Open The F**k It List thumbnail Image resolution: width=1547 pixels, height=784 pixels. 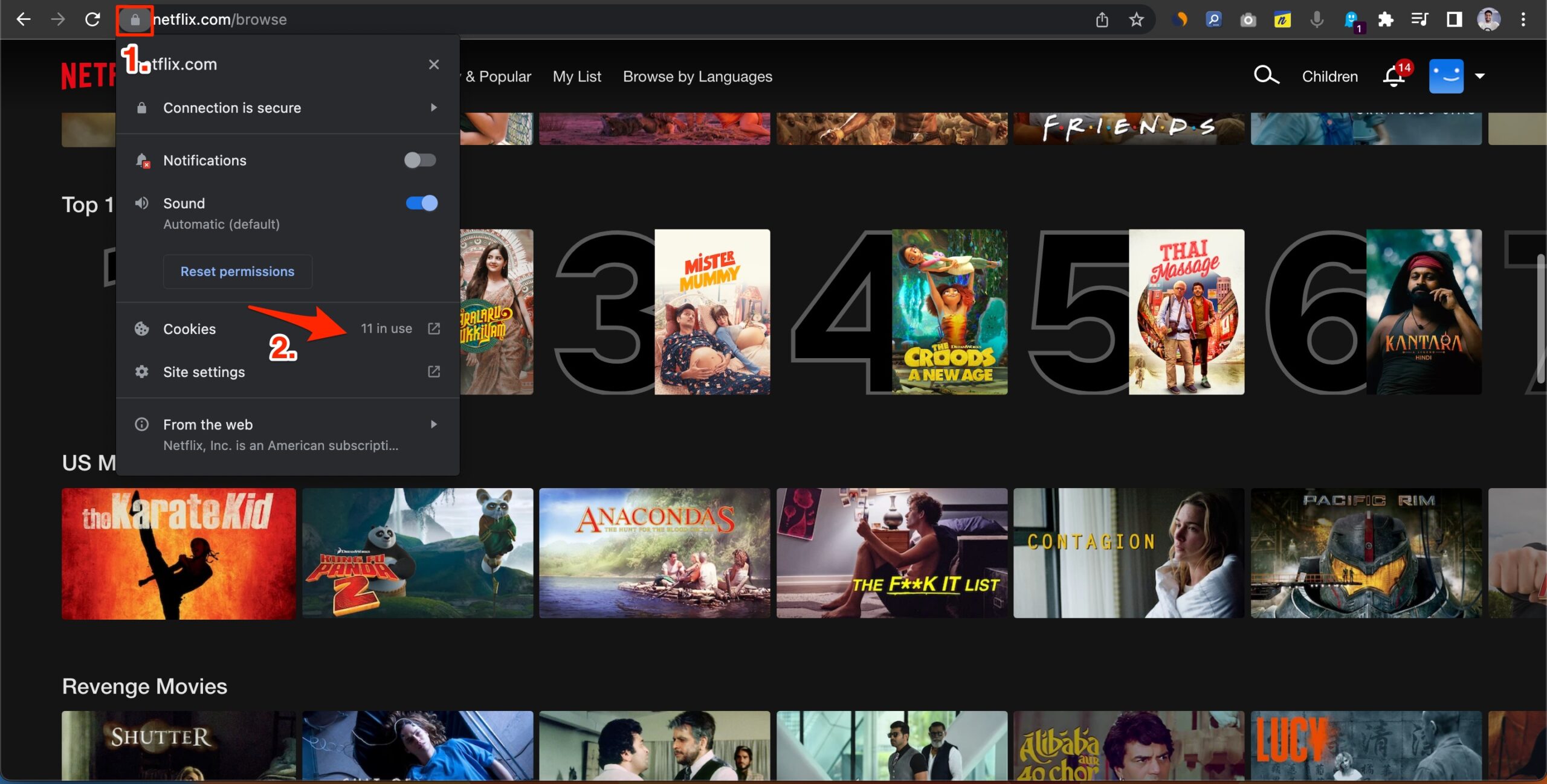point(892,553)
